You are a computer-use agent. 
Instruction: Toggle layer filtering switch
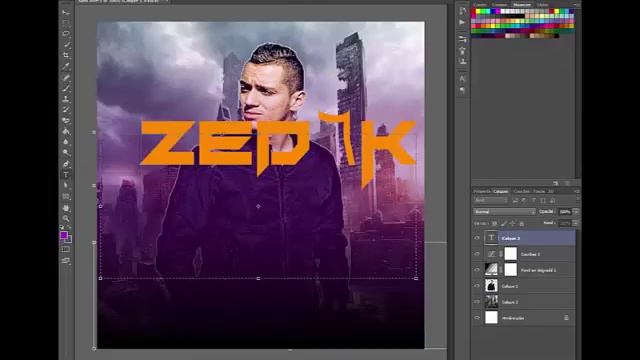578,200
